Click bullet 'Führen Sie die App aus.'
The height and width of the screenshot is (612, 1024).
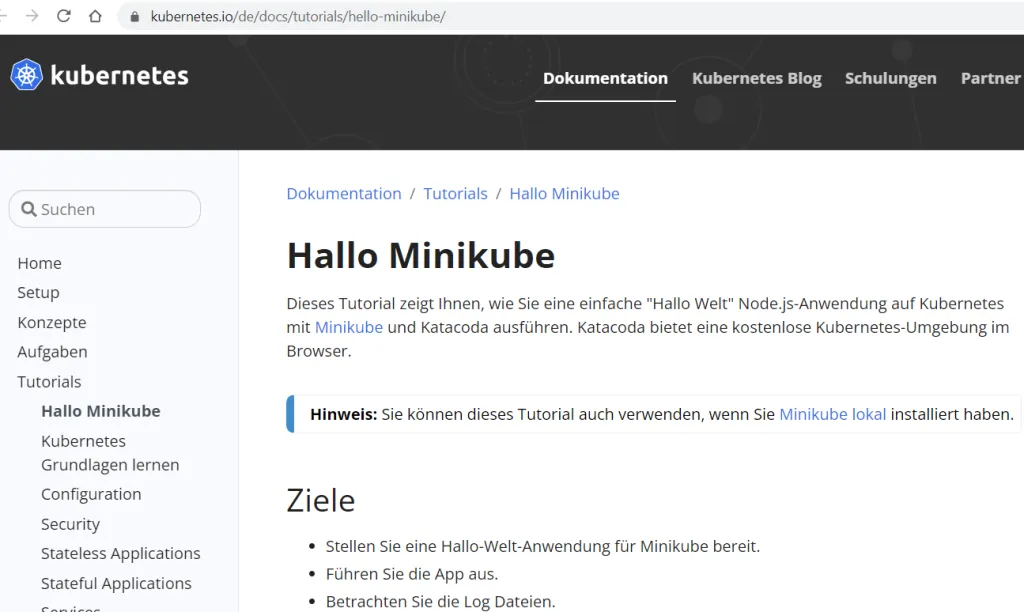tap(412, 574)
